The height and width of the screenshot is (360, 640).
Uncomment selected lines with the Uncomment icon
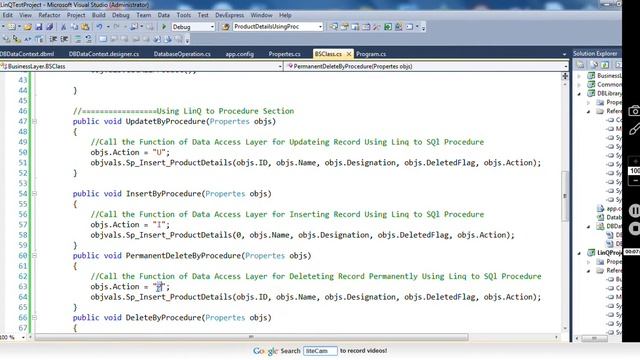(x=88, y=39)
